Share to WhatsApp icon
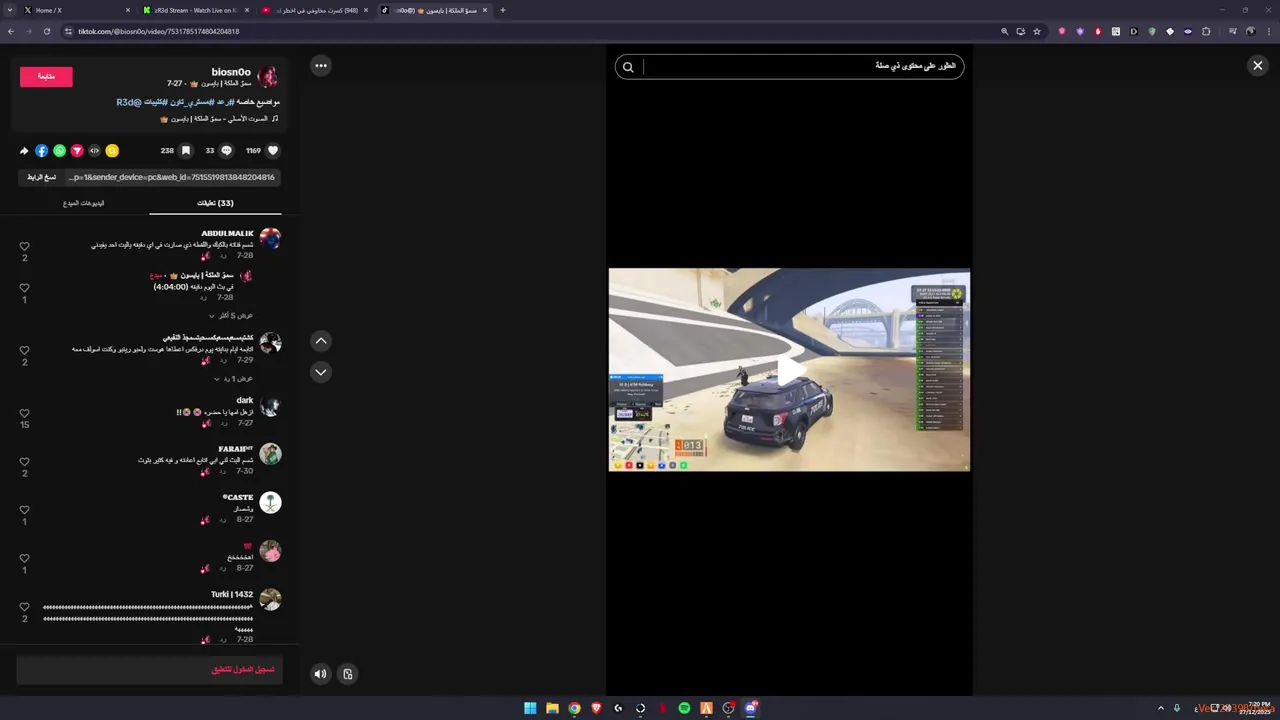 [59, 151]
